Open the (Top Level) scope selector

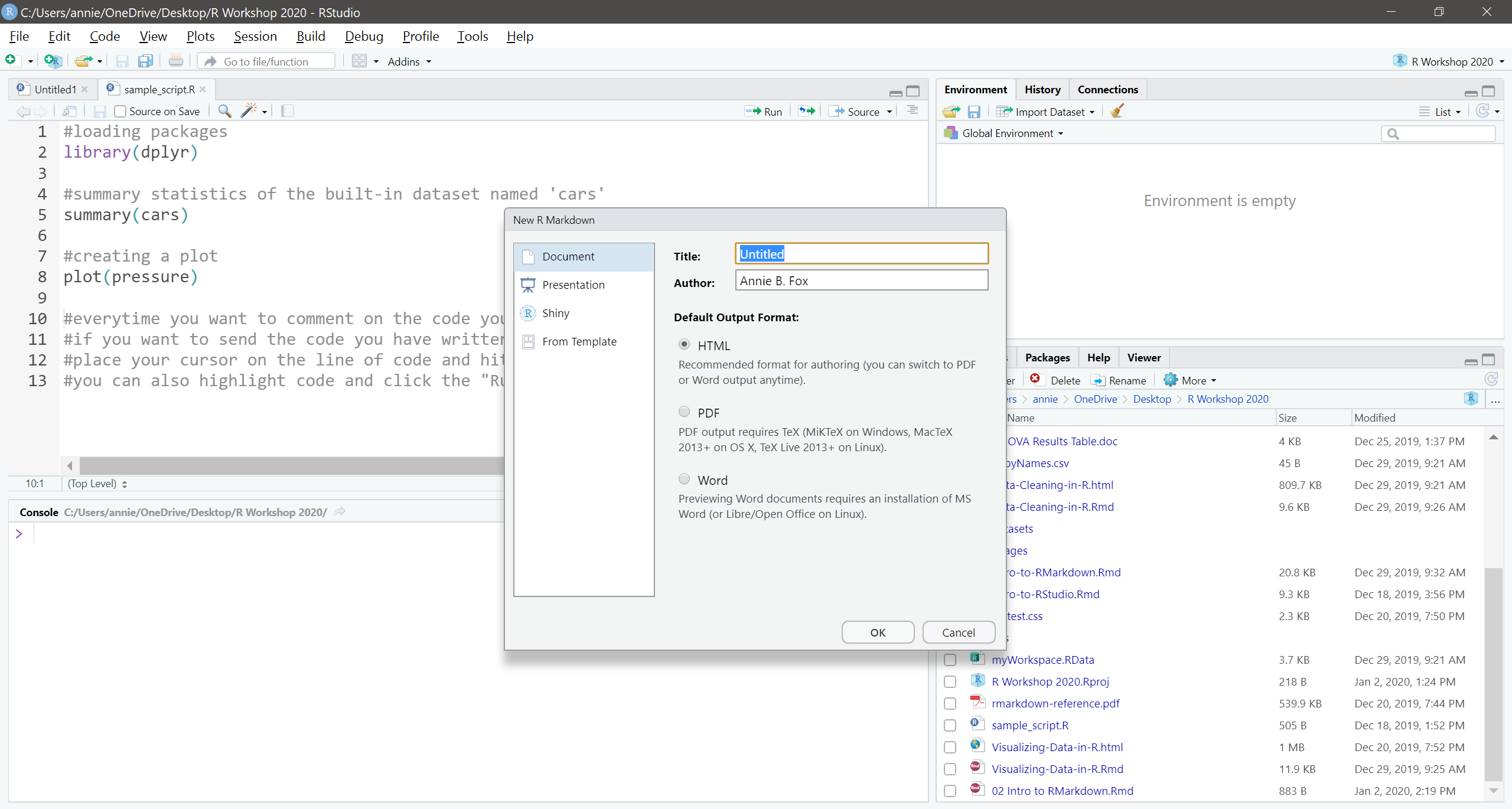coord(97,484)
